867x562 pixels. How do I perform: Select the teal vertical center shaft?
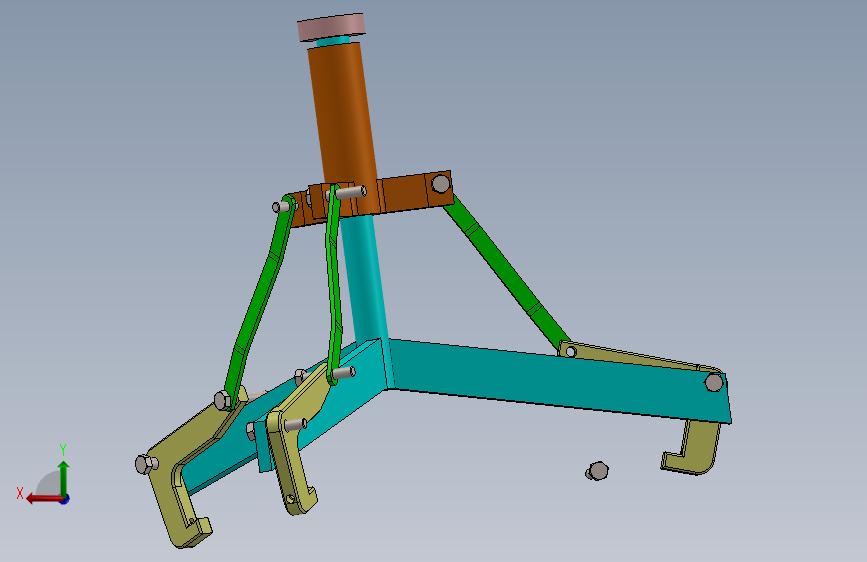pyautogui.click(x=364, y=277)
